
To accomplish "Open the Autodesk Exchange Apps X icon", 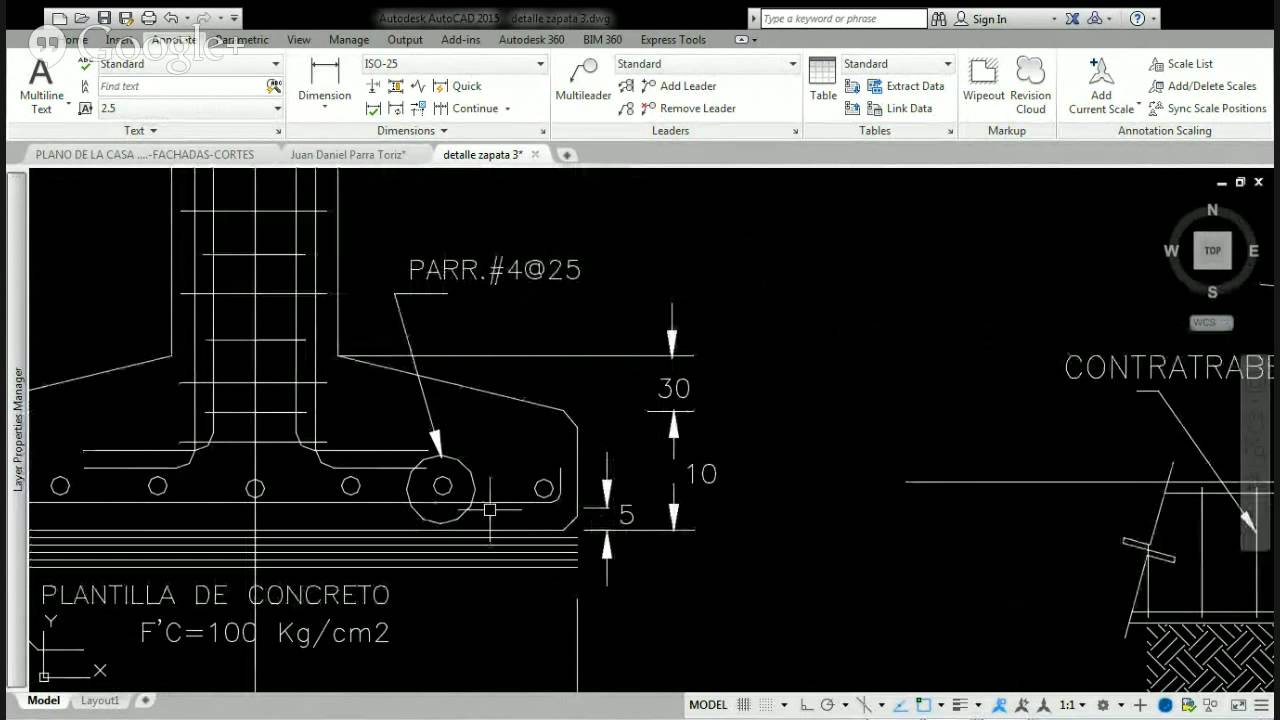I will pyautogui.click(x=1072, y=18).
